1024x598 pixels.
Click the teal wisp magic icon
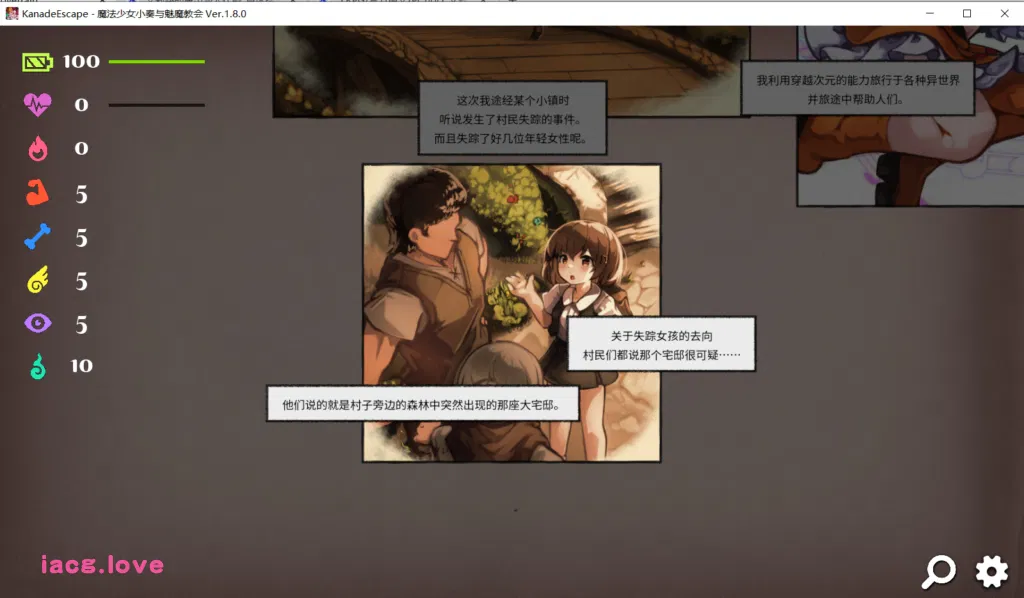(38, 366)
